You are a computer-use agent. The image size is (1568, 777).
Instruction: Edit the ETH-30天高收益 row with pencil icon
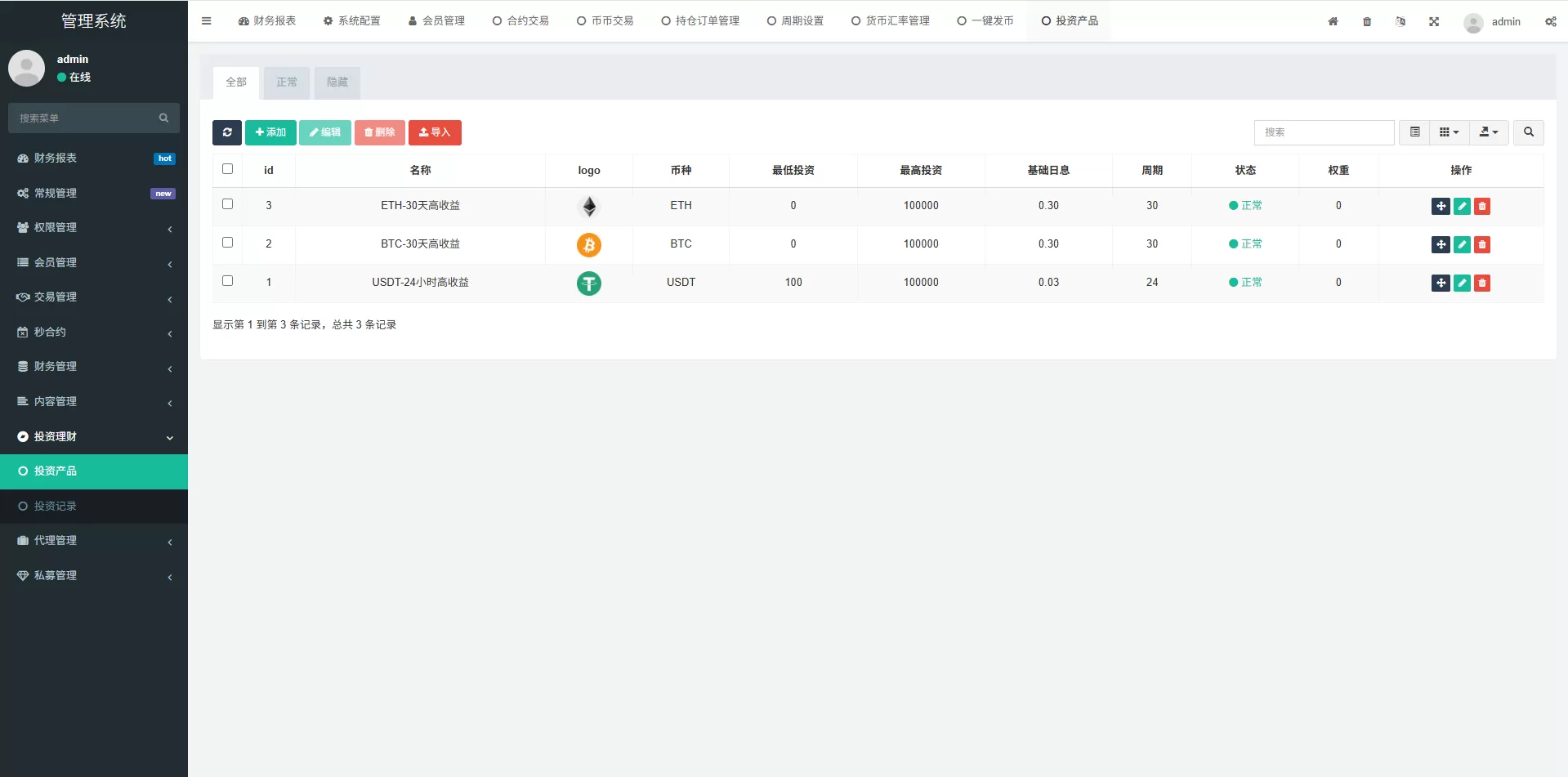click(x=1462, y=207)
